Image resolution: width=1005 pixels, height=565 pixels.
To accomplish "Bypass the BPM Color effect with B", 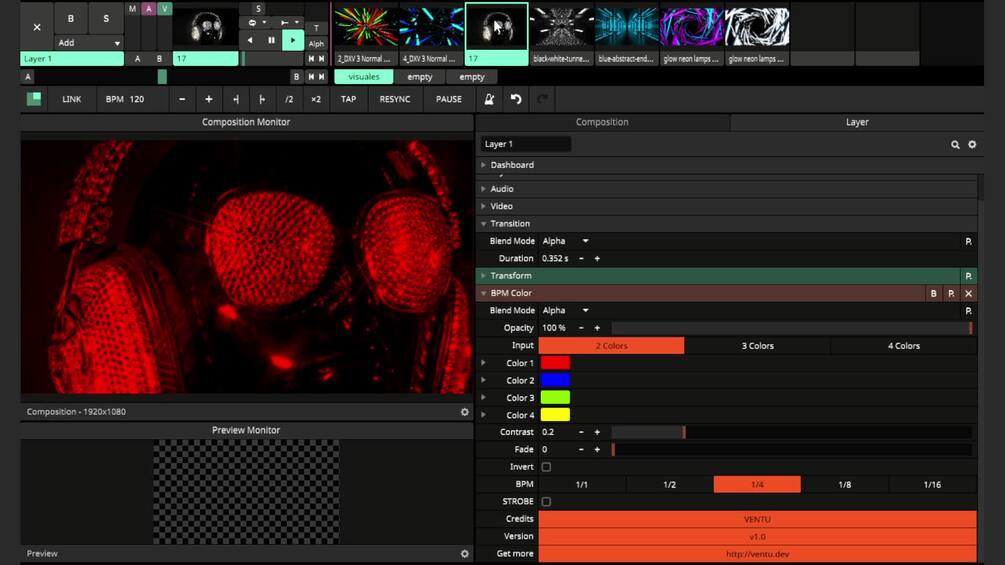I will (x=933, y=293).
